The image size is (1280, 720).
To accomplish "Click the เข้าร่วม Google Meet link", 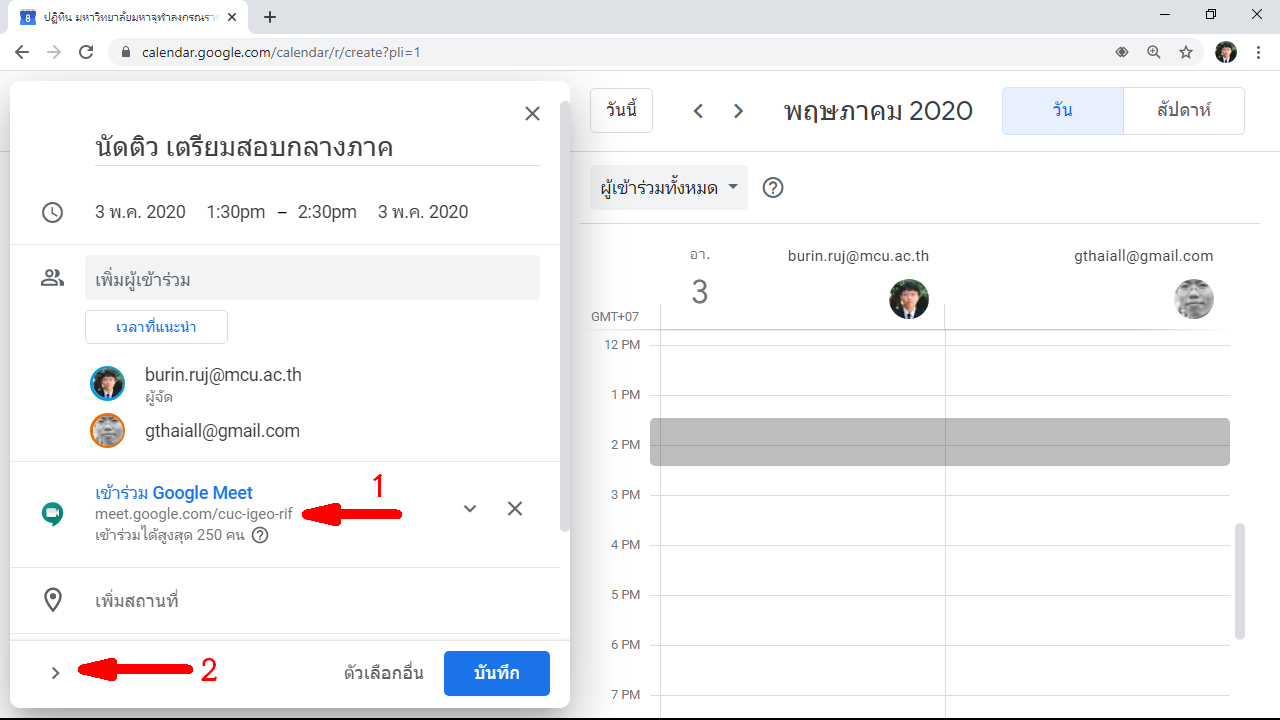I will [174, 493].
